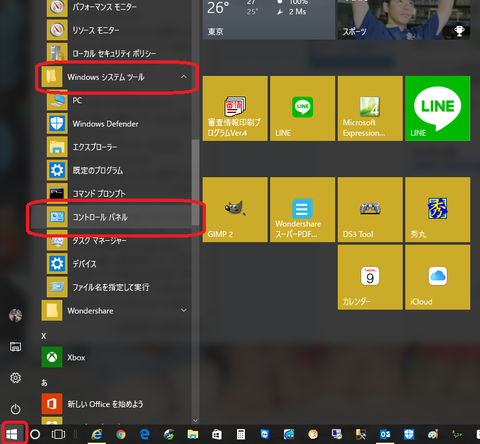The width and height of the screenshot is (480, 444).
Task: Click the app list scroll down arrow
Action: click(x=195, y=421)
